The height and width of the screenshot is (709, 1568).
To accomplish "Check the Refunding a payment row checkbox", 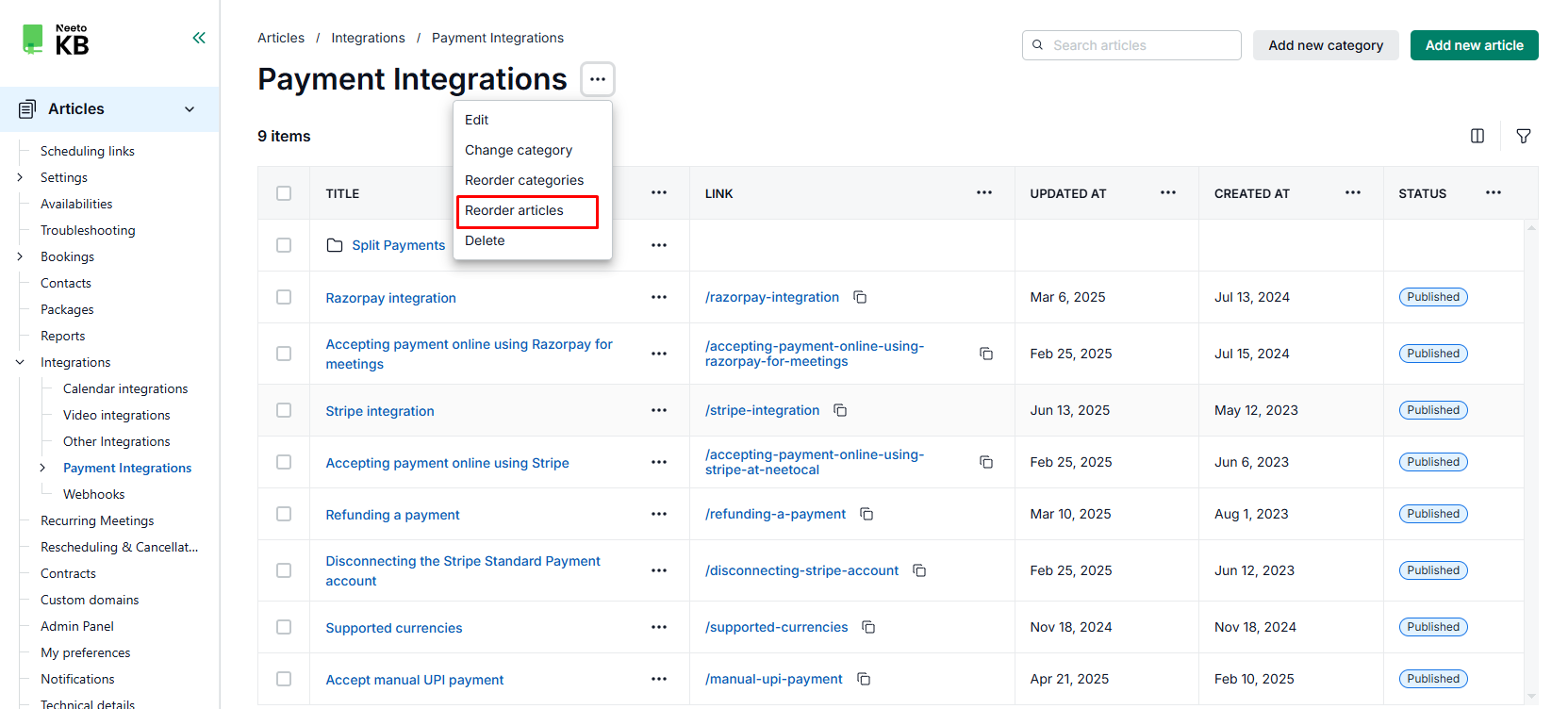I will (x=284, y=514).
